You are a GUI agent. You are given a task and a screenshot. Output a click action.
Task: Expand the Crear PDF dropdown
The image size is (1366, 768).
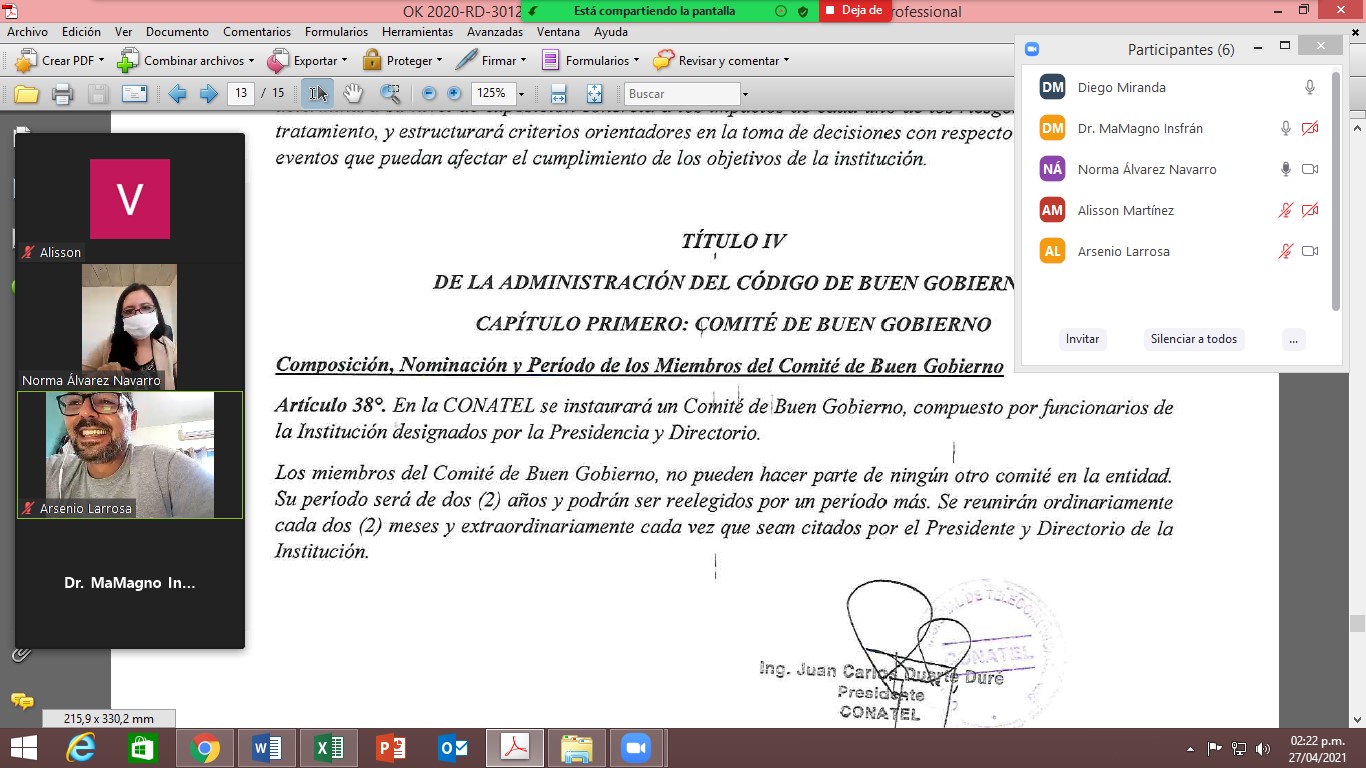click(x=102, y=61)
